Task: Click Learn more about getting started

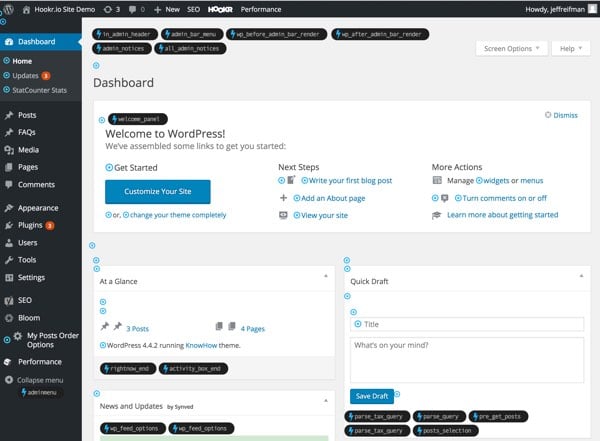Action: tap(502, 215)
